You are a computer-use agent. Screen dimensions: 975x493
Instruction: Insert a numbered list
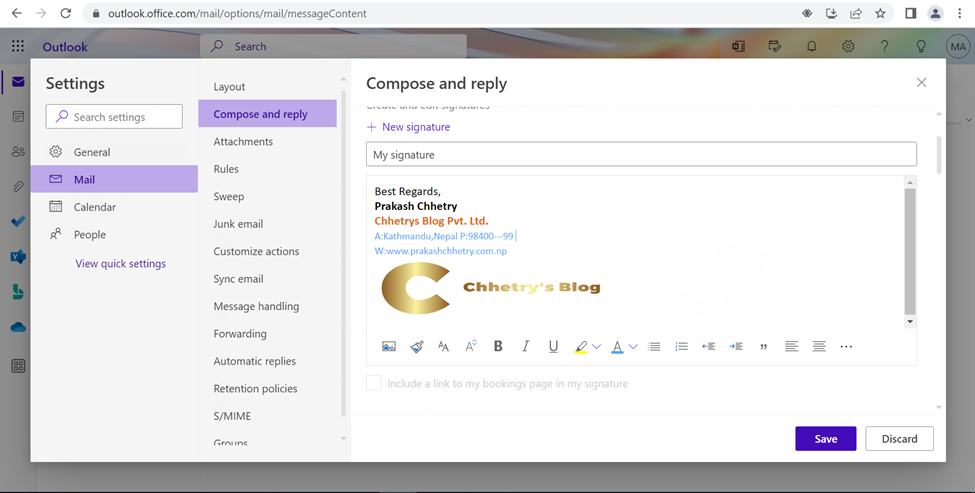pos(682,346)
